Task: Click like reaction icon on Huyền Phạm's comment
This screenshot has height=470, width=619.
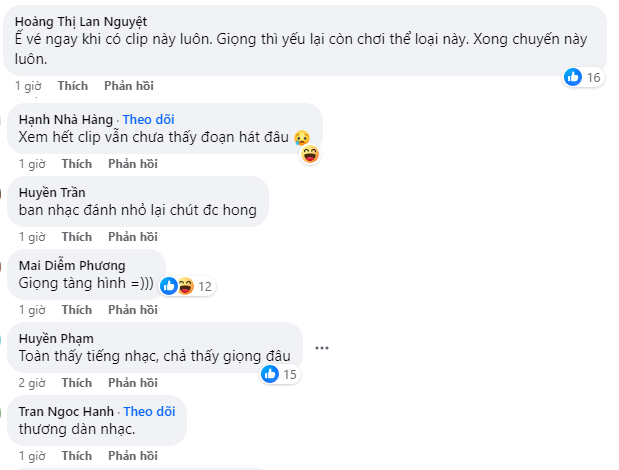Action: point(269,374)
